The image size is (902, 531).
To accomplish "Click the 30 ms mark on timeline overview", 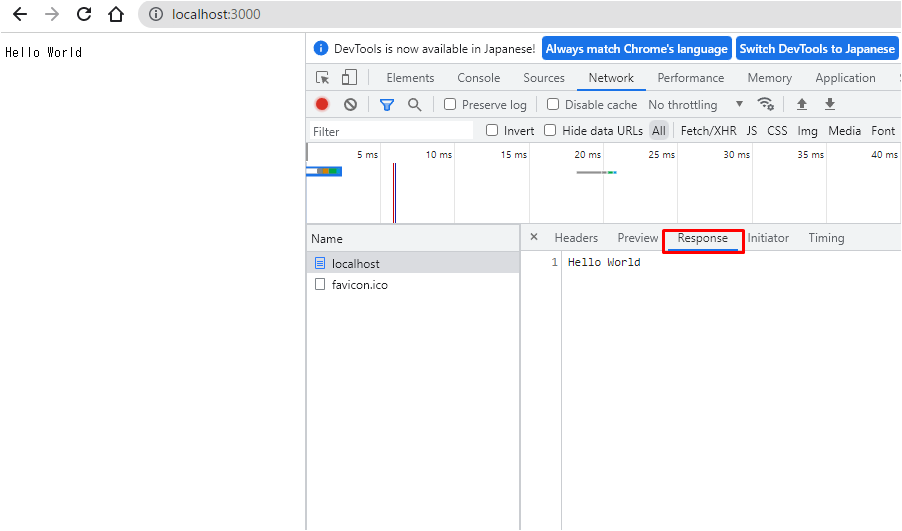I will click(736, 155).
